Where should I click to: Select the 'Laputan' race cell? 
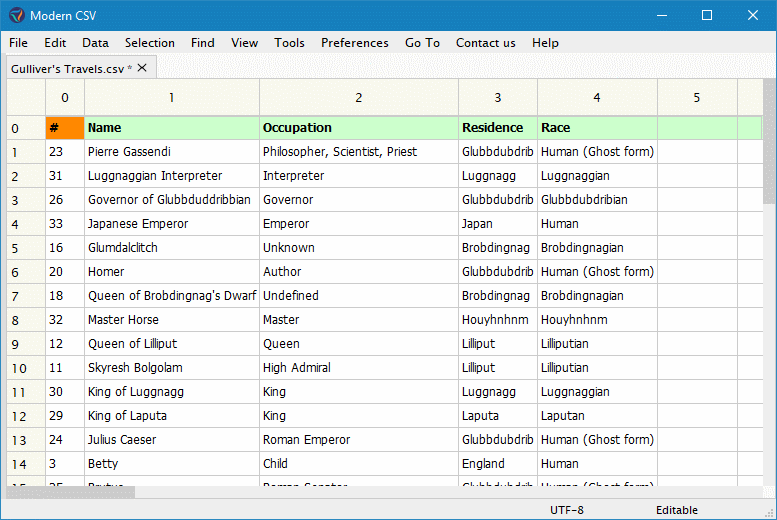[597, 416]
